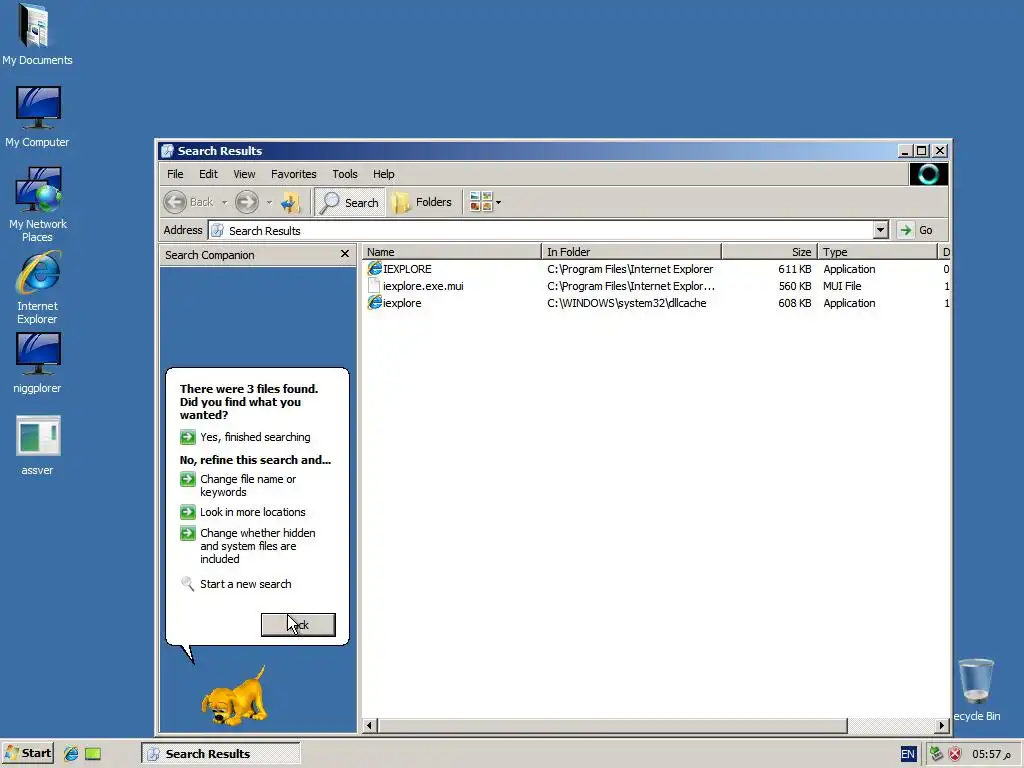Open the Tools menu
Image resolution: width=1024 pixels, height=768 pixels.
pyautogui.click(x=345, y=174)
